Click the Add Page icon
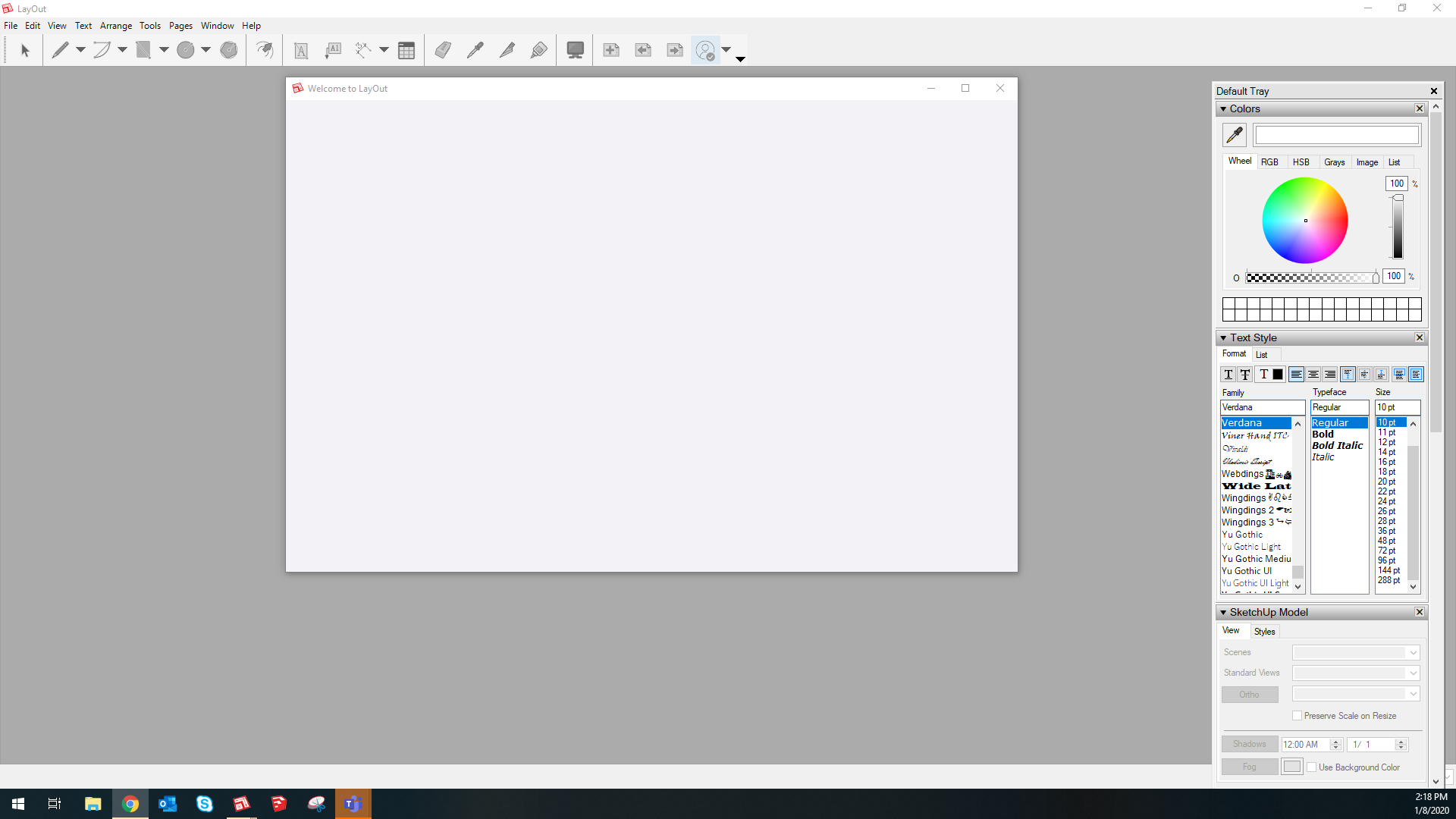Image resolution: width=1456 pixels, height=819 pixels. click(611, 50)
